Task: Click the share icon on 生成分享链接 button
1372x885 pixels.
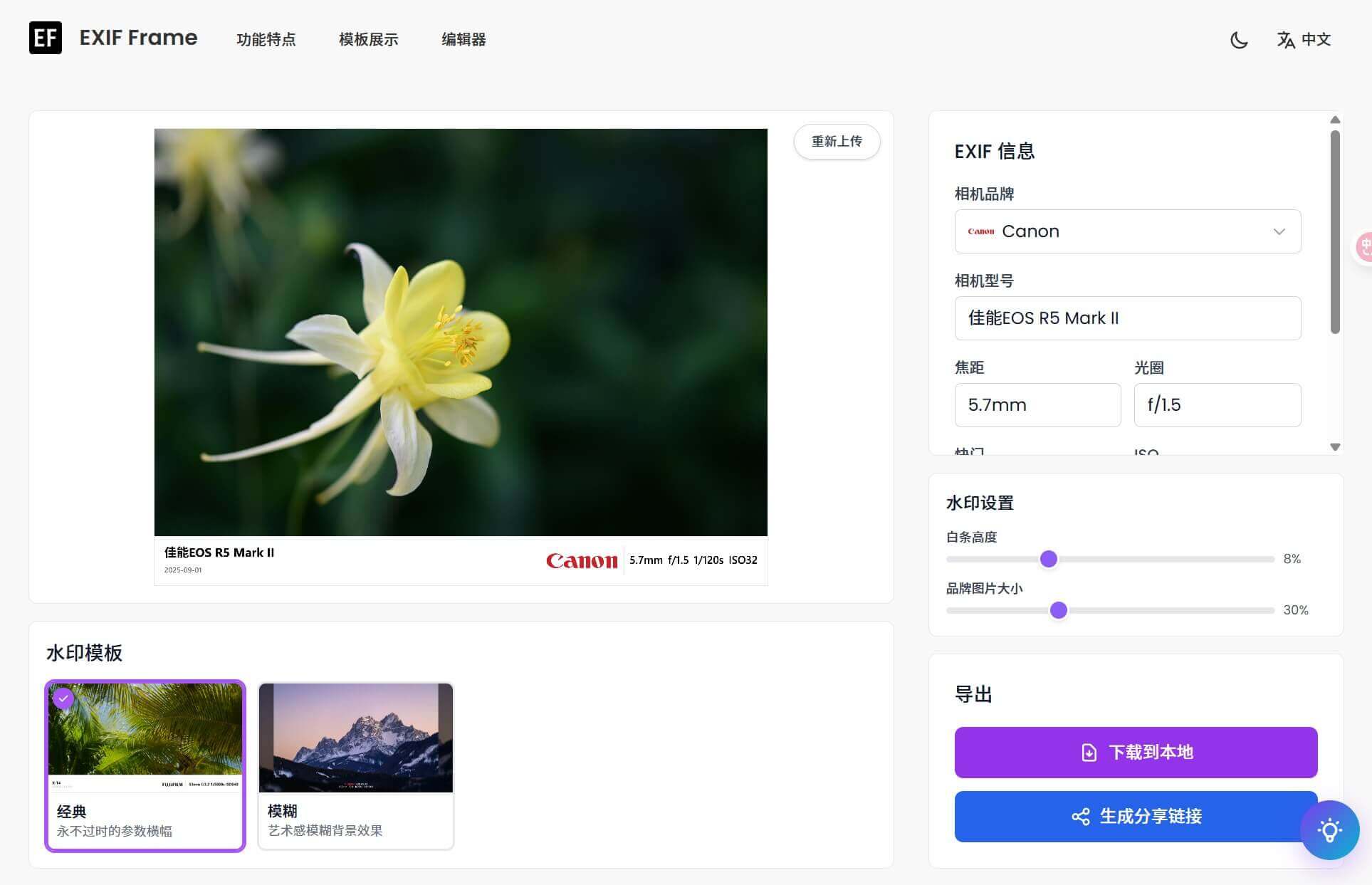Action: (1080, 817)
